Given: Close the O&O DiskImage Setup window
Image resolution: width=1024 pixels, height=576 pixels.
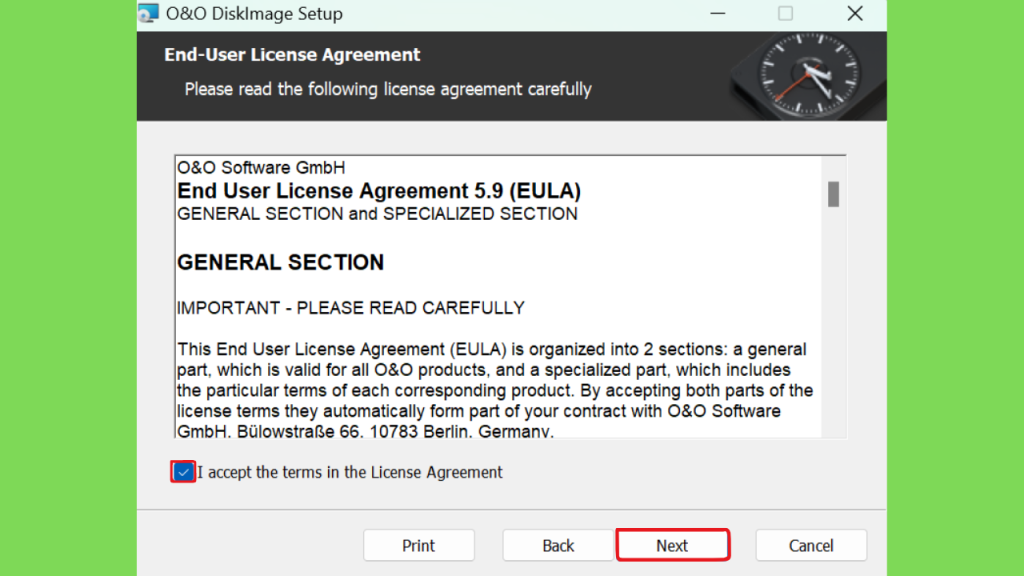Looking at the screenshot, I should coord(855,14).
